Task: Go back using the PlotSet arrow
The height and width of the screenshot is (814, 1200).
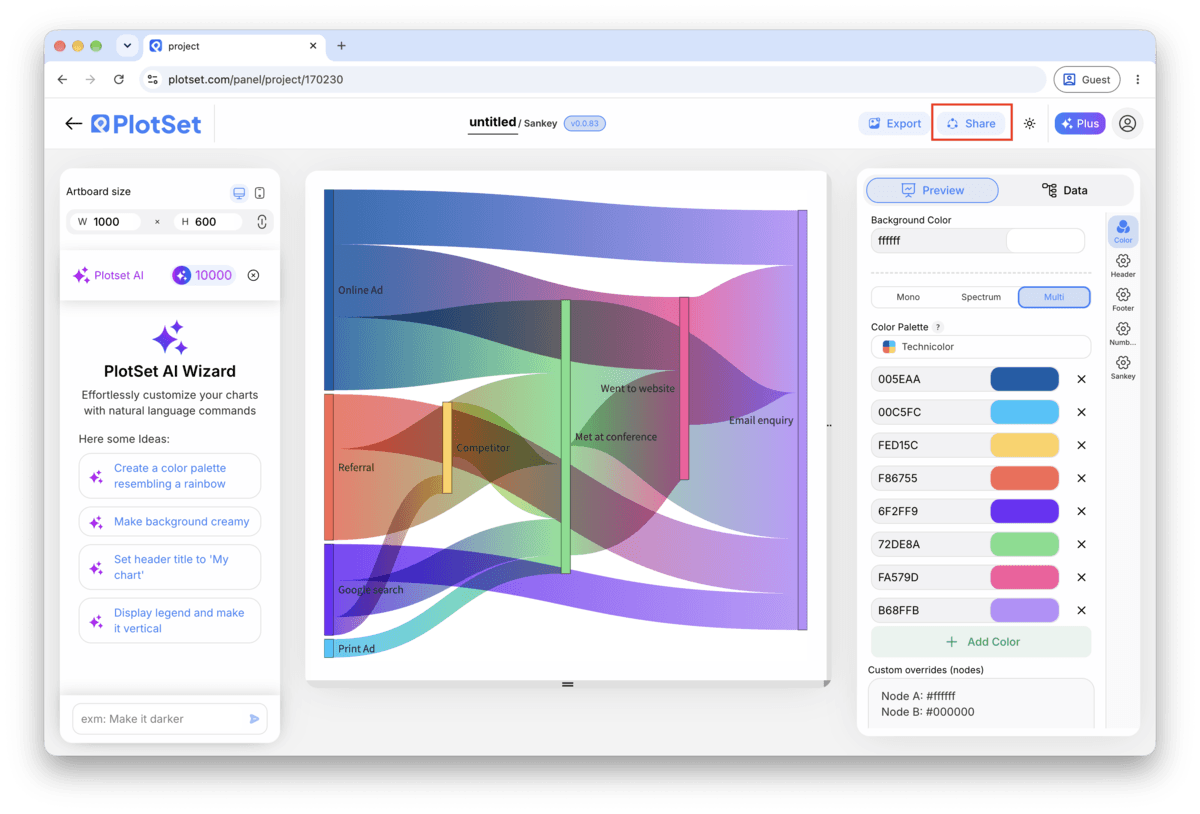Action: click(x=73, y=124)
